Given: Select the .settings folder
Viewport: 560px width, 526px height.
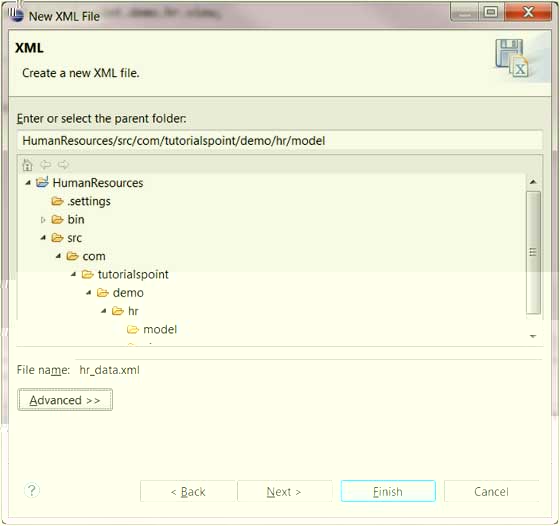Looking at the screenshot, I should click(81, 201).
